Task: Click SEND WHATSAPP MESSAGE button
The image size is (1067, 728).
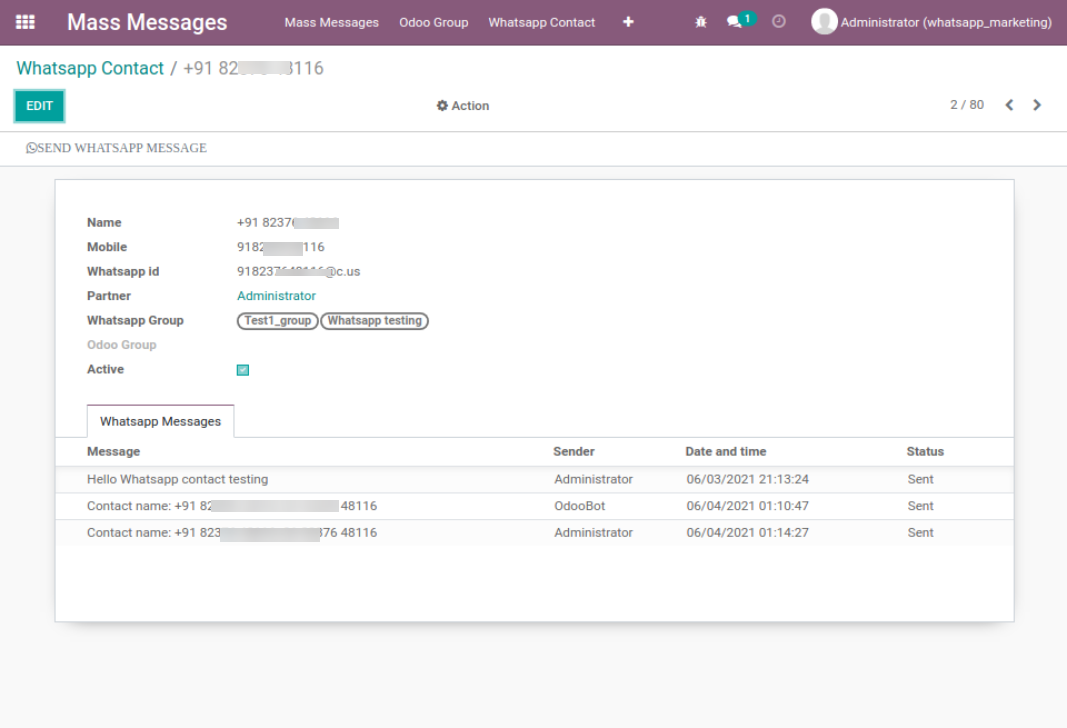Action: click(x=116, y=148)
